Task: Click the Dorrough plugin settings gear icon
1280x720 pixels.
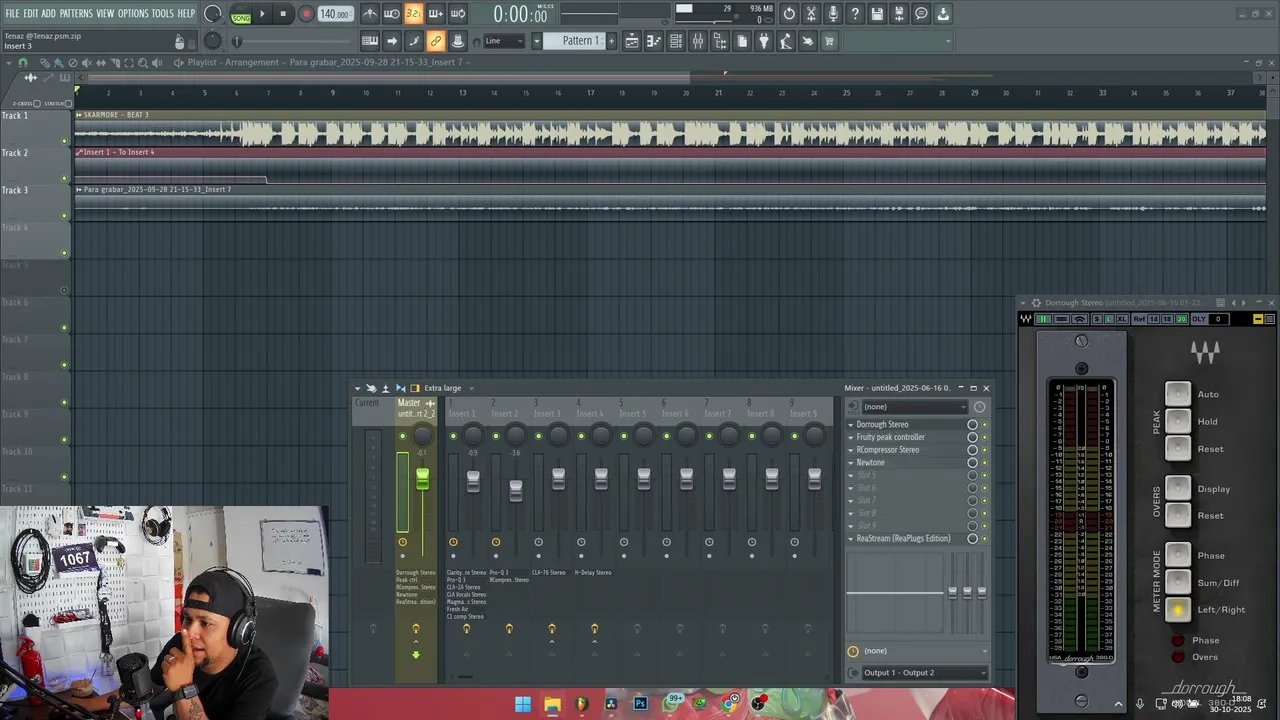Action: pyautogui.click(x=1036, y=302)
